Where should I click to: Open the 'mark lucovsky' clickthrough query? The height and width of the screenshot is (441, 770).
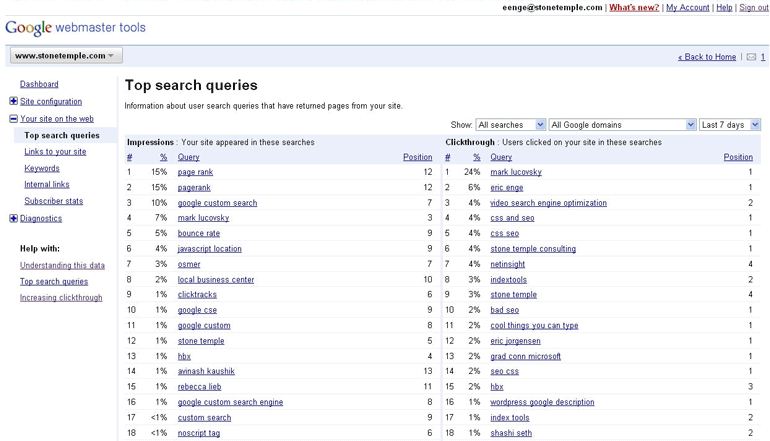point(516,172)
